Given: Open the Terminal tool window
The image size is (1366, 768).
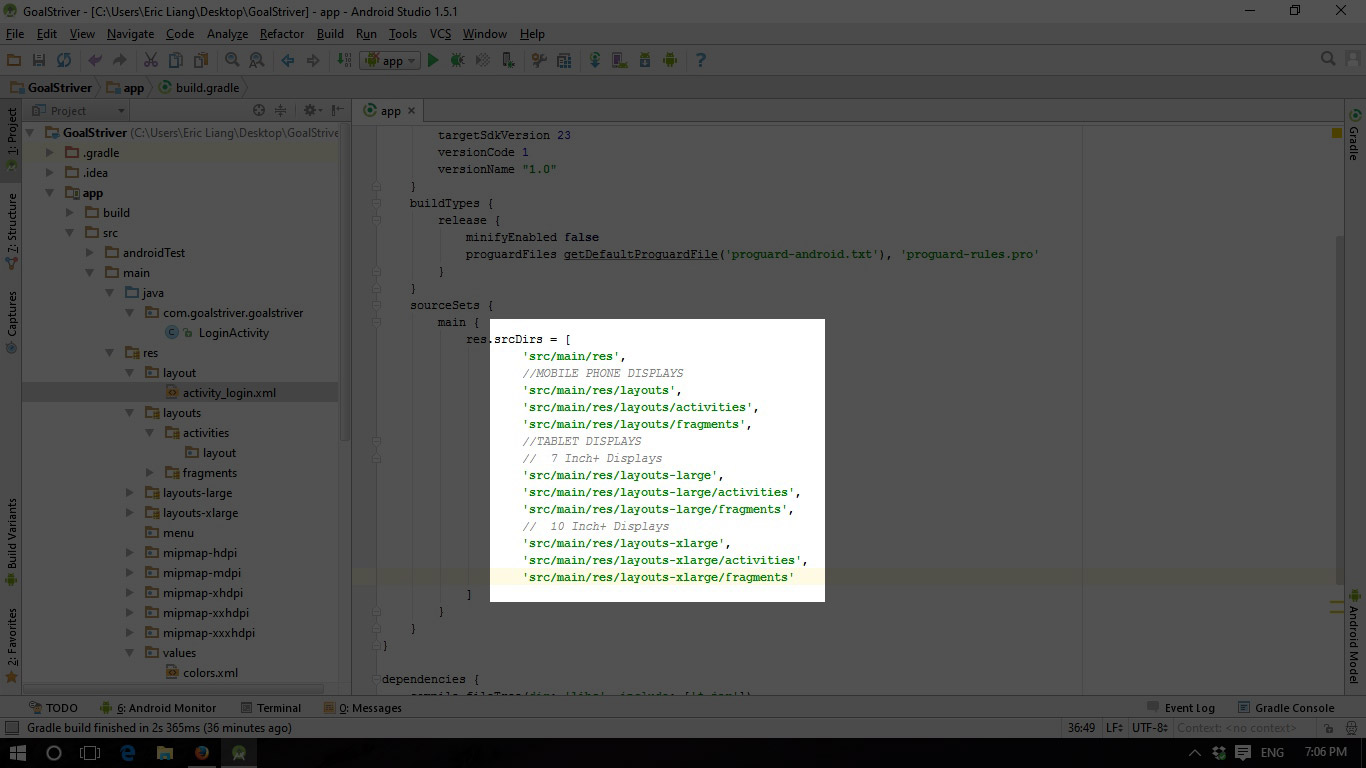Looking at the screenshot, I should (269, 708).
